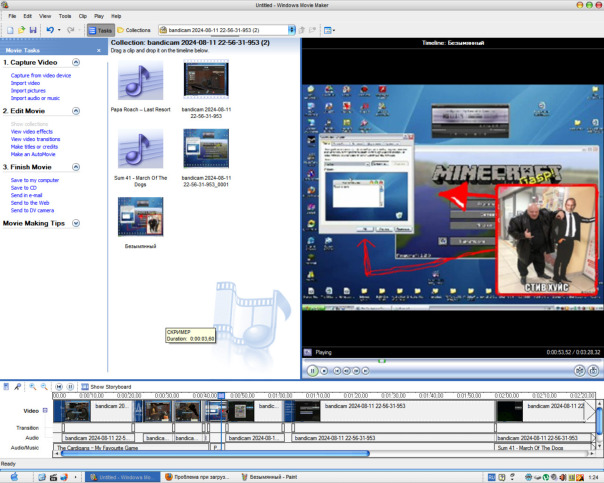Click the preview seek bar
This screenshot has width=604, height=483.
[450, 360]
